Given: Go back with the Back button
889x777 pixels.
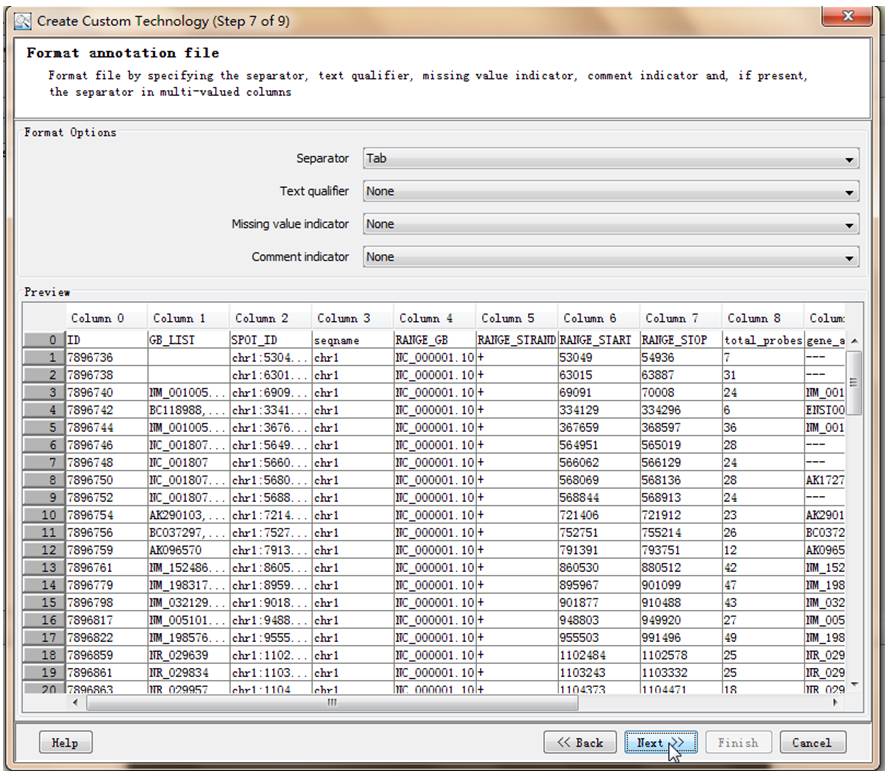Looking at the screenshot, I should click(x=579, y=743).
